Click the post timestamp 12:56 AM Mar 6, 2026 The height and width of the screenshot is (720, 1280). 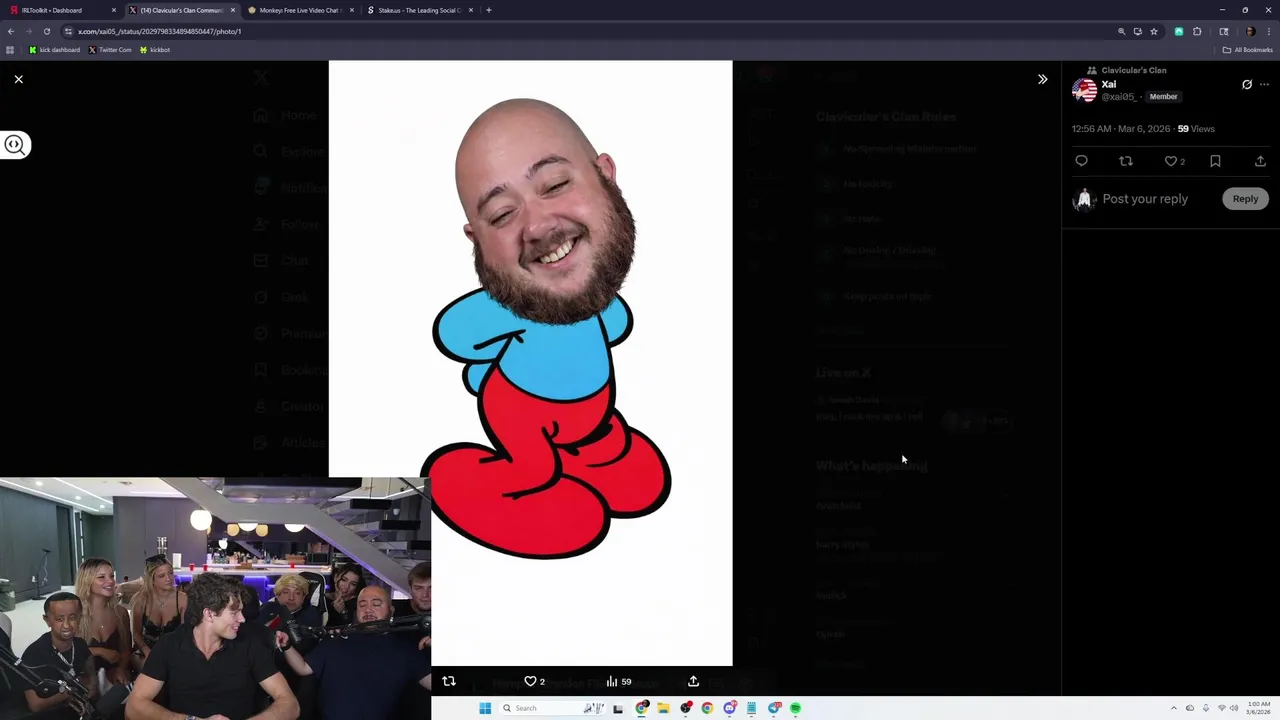point(1120,129)
